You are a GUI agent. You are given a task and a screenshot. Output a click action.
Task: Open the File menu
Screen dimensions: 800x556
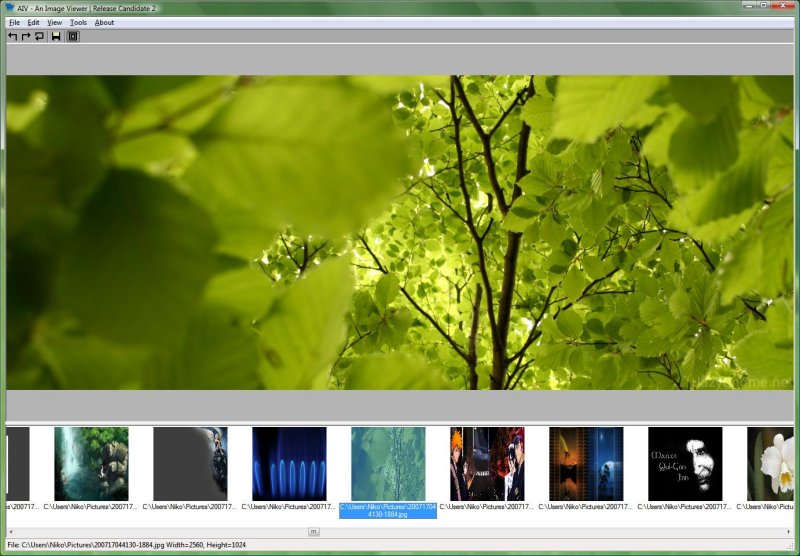14,22
